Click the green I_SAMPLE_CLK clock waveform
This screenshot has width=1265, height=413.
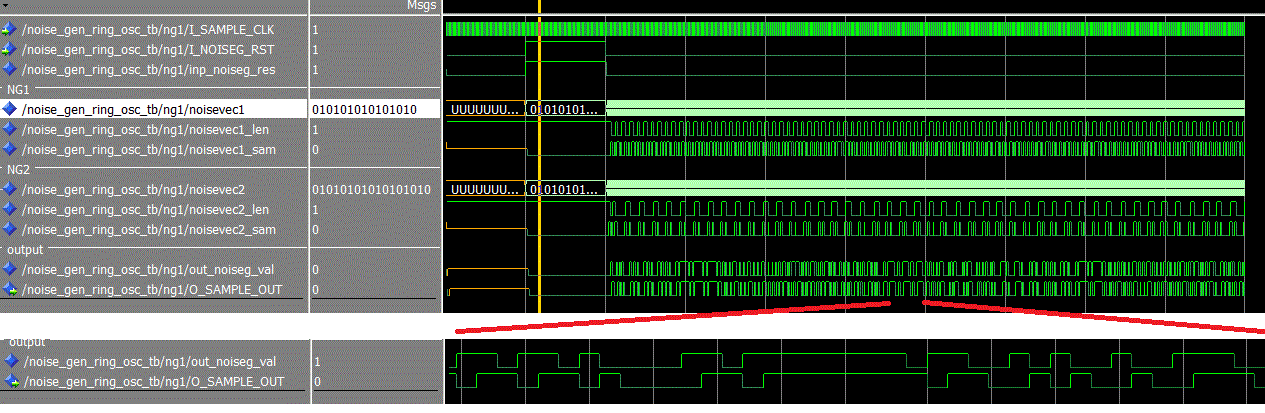point(845,29)
